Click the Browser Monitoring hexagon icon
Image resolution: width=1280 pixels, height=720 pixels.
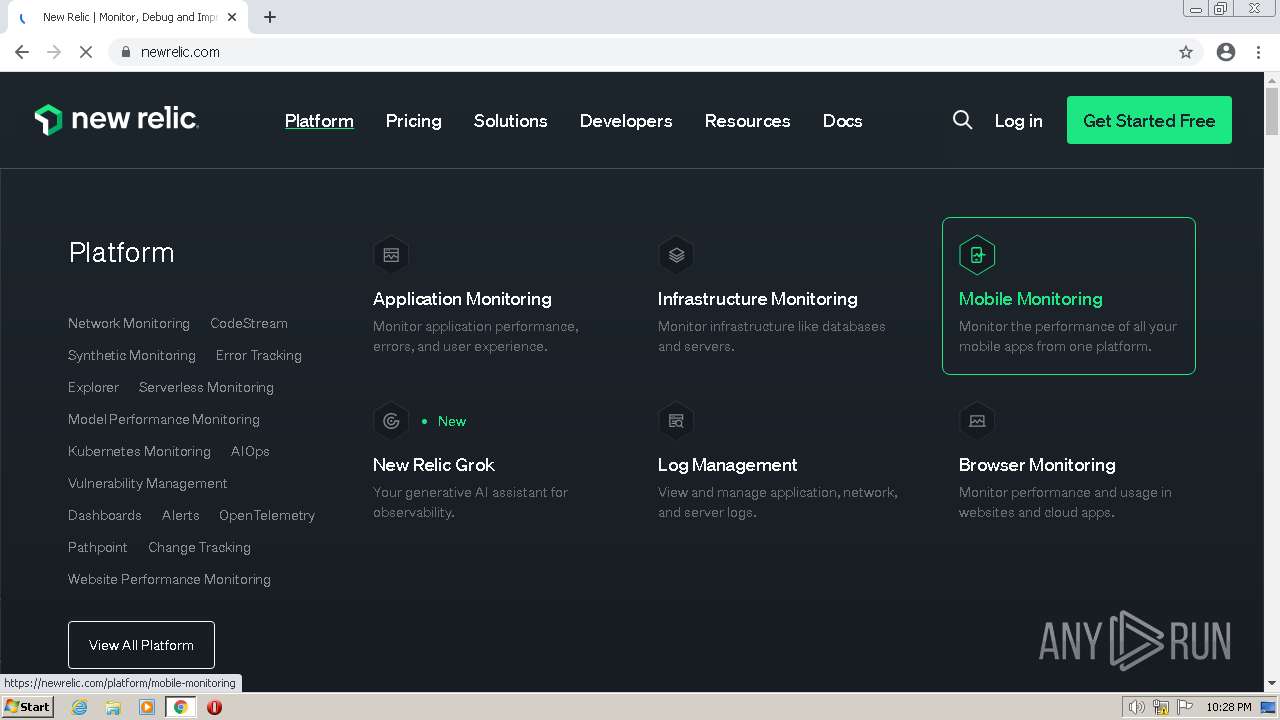click(x=977, y=421)
